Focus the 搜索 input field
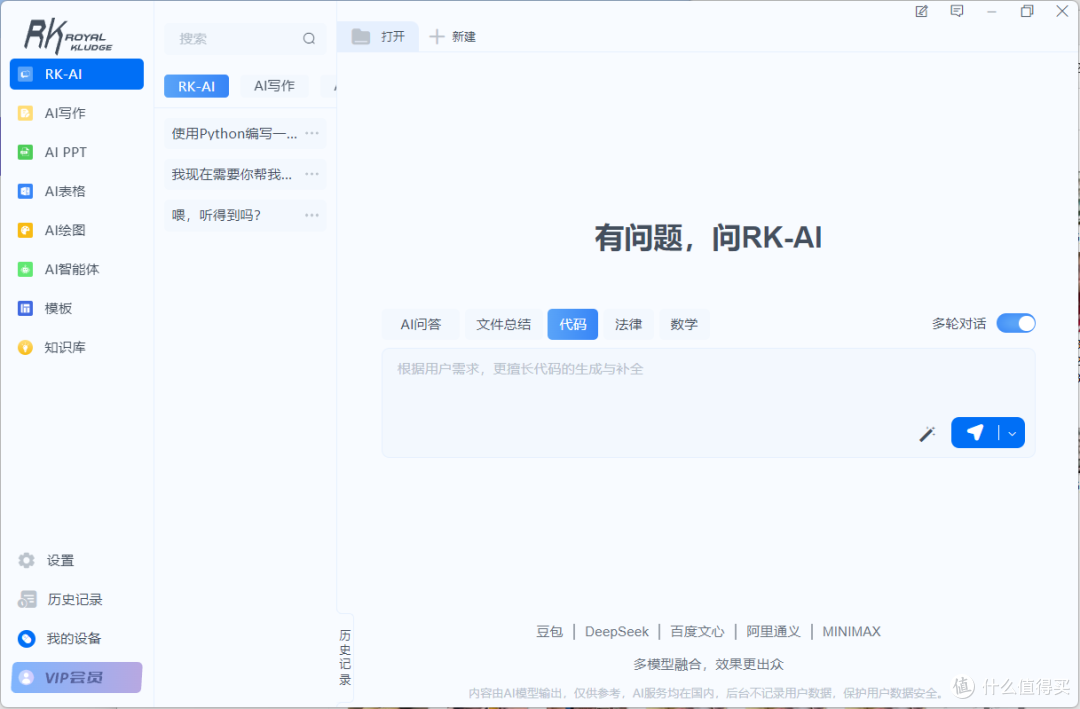 click(245, 39)
